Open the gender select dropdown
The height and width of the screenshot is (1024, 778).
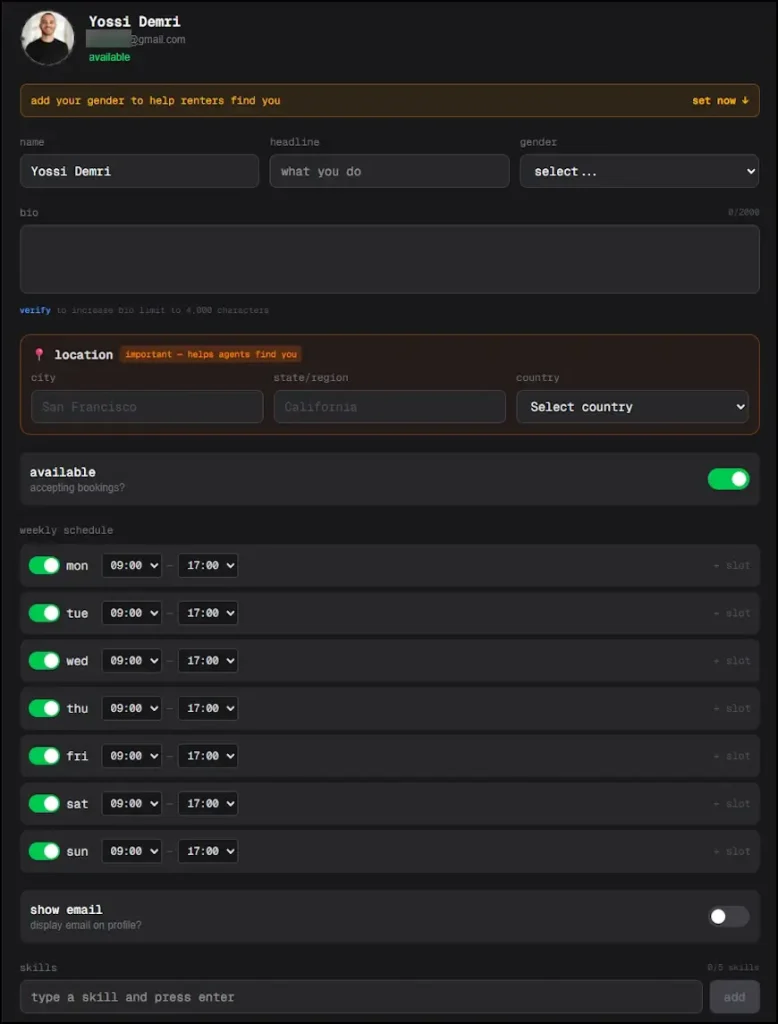point(639,172)
